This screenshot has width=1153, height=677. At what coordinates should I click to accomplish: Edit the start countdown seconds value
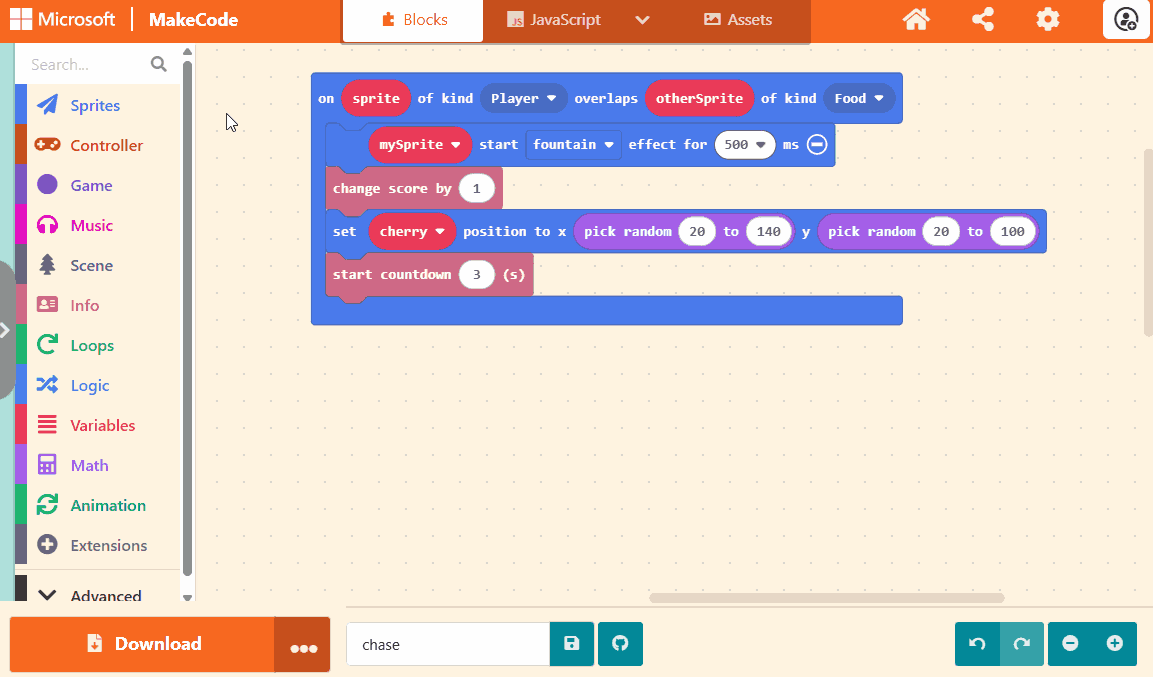(x=476, y=274)
